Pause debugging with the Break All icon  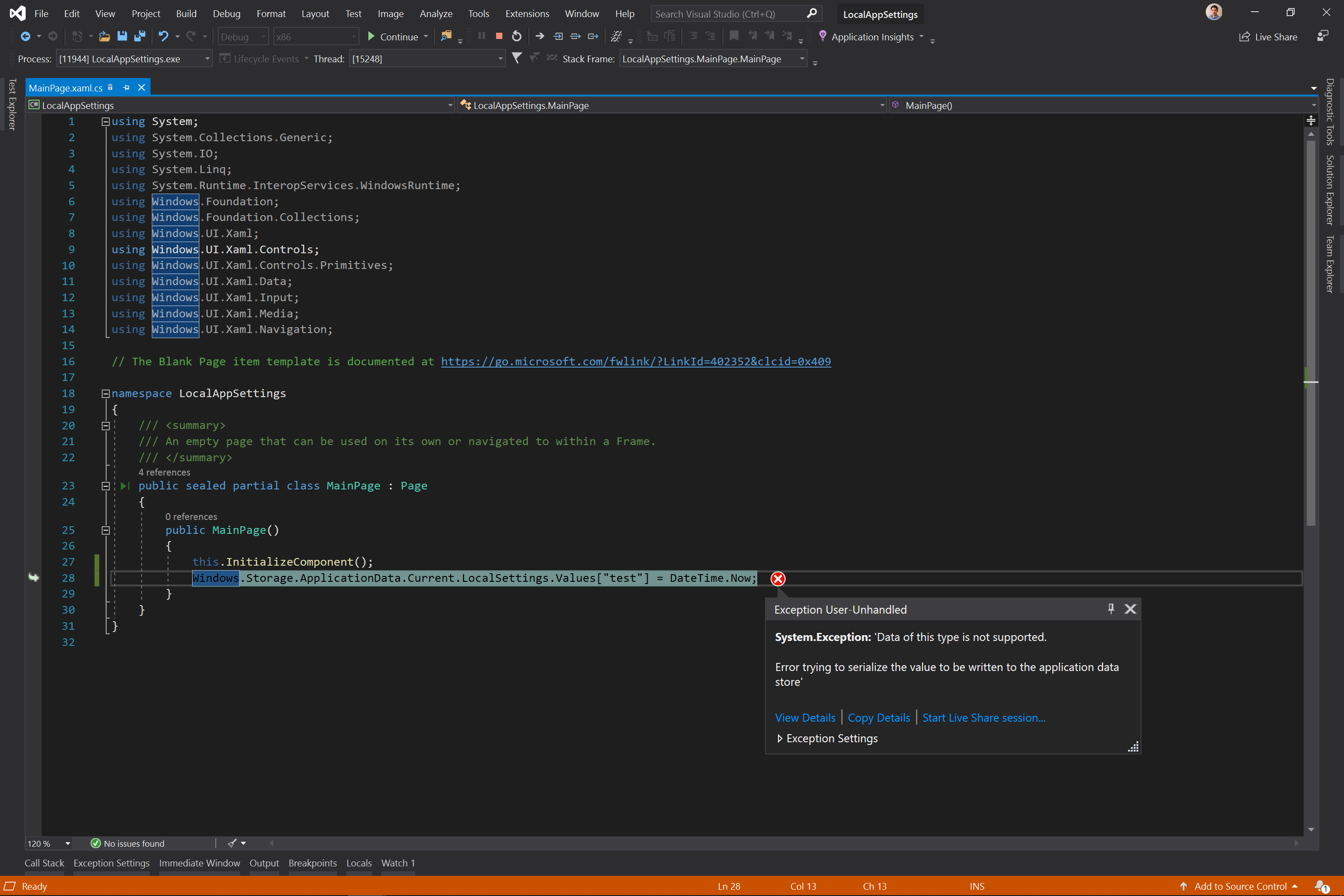(481, 35)
